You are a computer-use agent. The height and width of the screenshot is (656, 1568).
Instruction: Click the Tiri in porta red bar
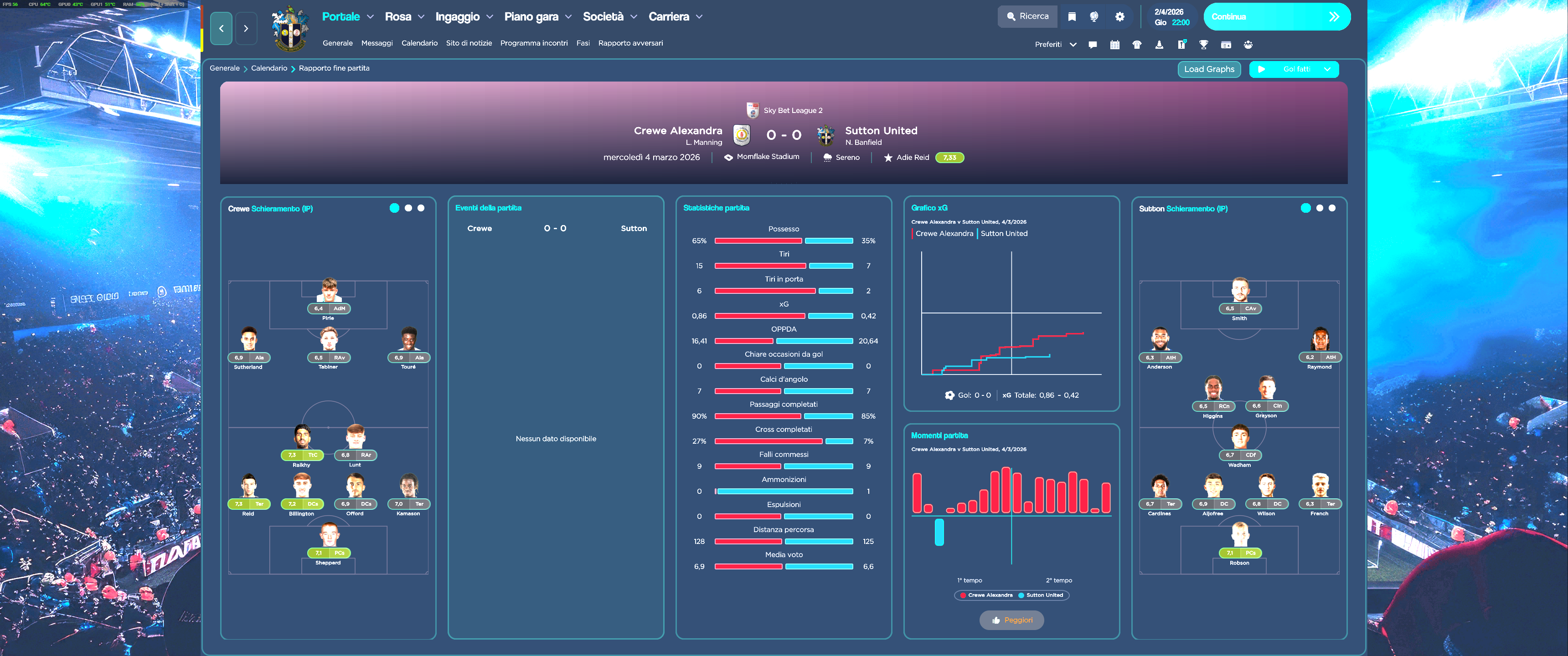(764, 291)
